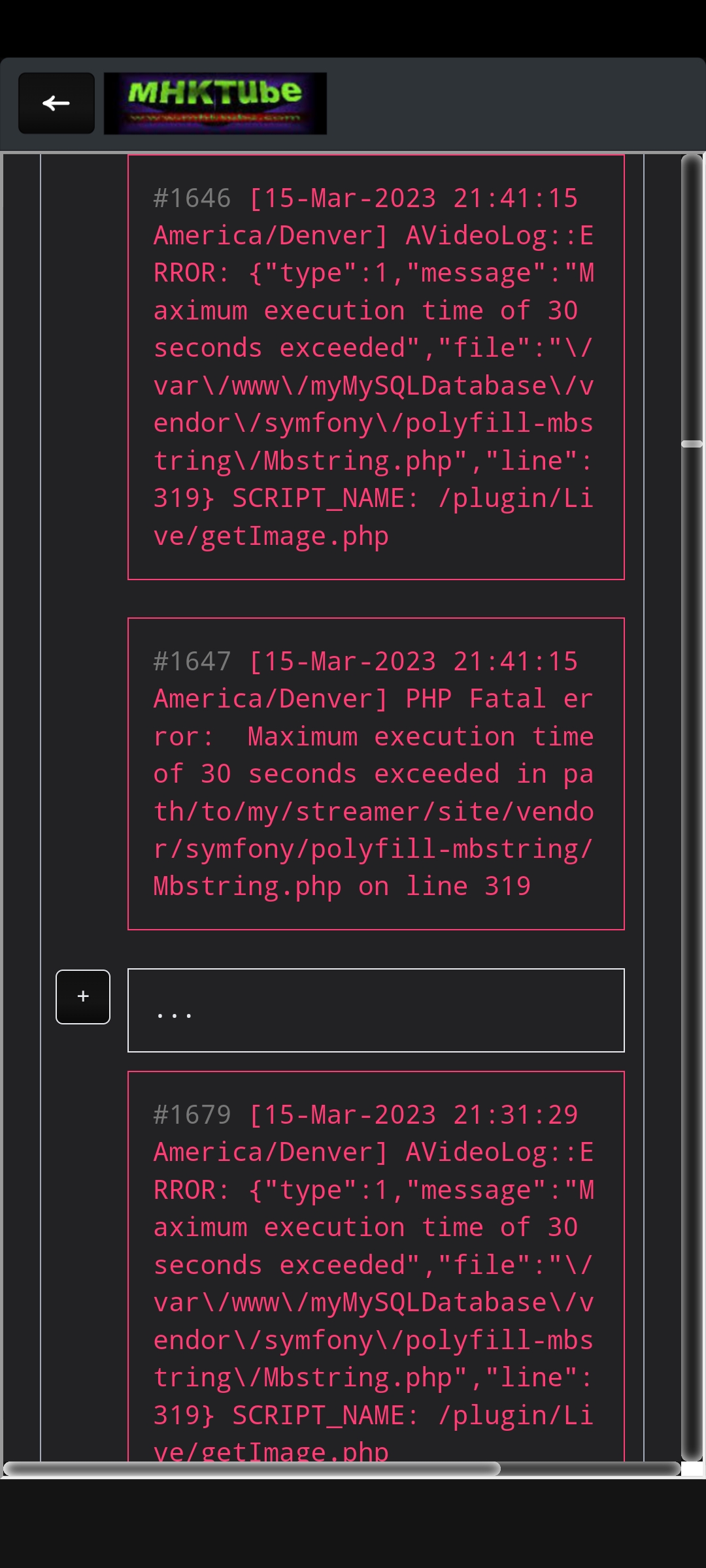The width and height of the screenshot is (706, 1568).
Task: Select log entry #1646
Action: coord(377,366)
